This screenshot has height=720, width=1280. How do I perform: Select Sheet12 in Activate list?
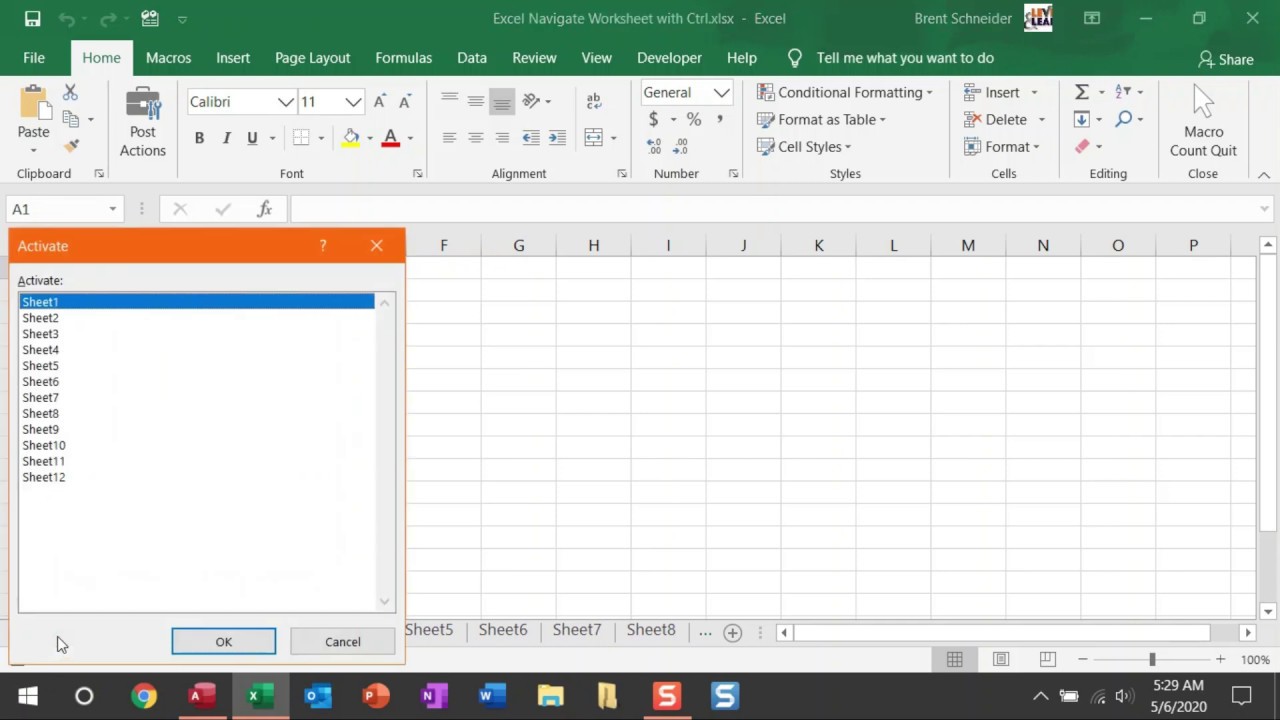click(197, 477)
